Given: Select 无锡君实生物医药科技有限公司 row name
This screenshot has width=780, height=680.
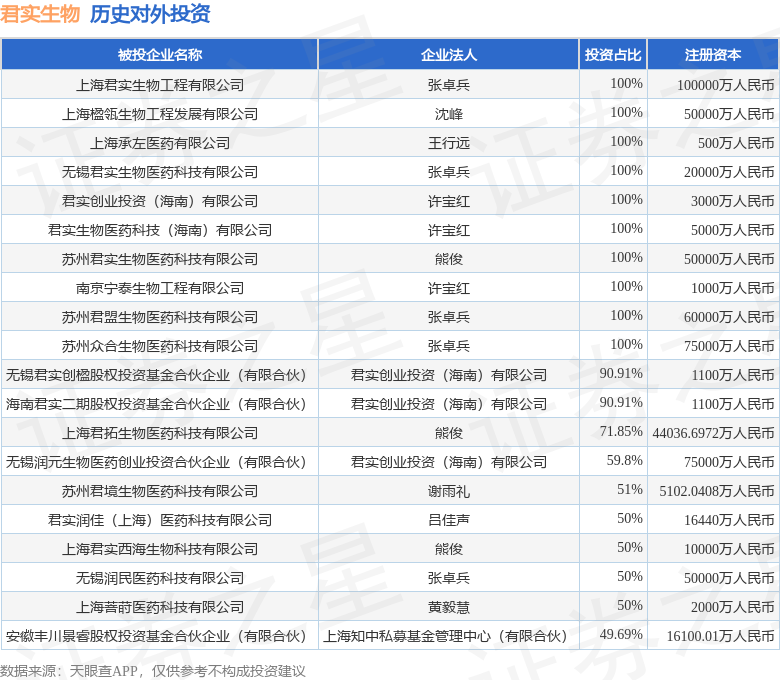Looking at the screenshot, I should (x=160, y=172).
